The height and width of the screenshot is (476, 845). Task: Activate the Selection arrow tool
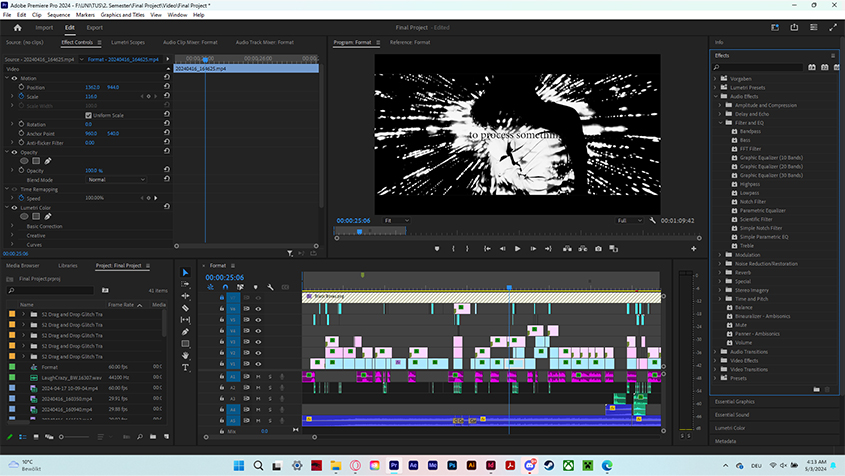185,272
